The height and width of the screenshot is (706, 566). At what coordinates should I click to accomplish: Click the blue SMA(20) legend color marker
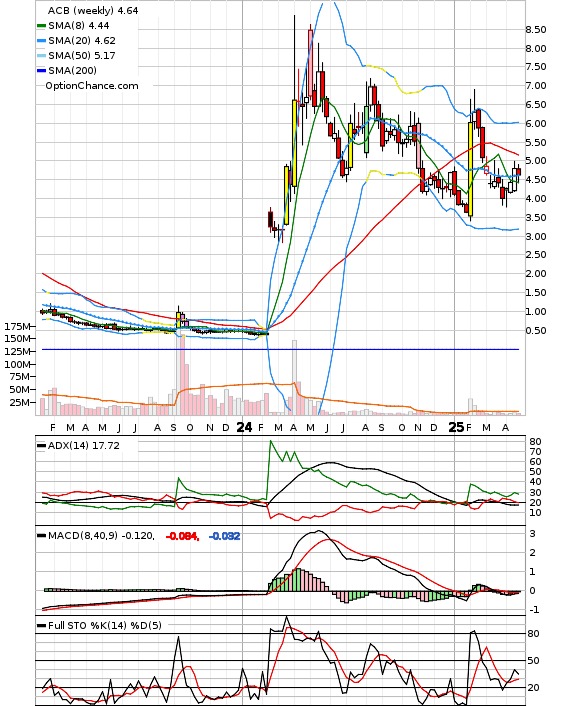[41, 41]
